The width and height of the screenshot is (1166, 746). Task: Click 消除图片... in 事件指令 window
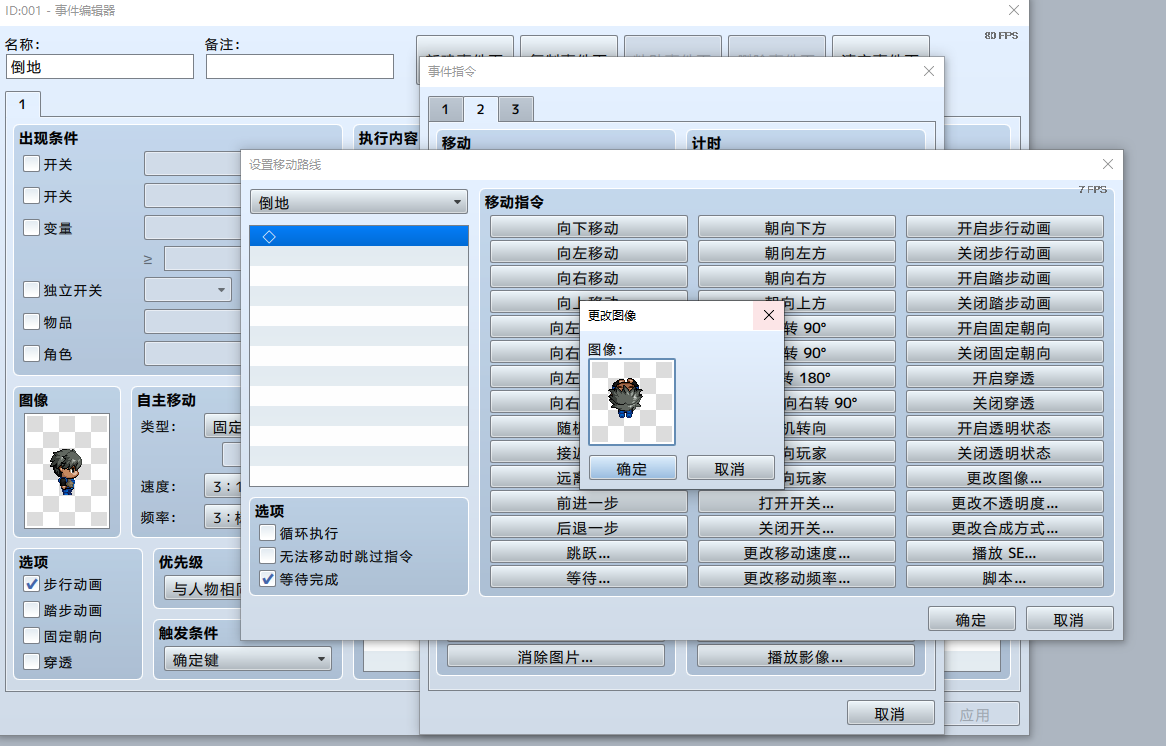pos(555,657)
